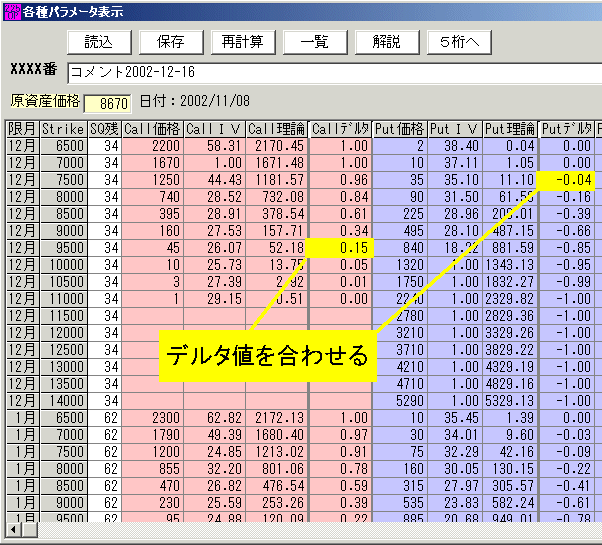Click the scroll-left arrow of horizontal scrollbar
602x545 pixels.
(x=13, y=530)
